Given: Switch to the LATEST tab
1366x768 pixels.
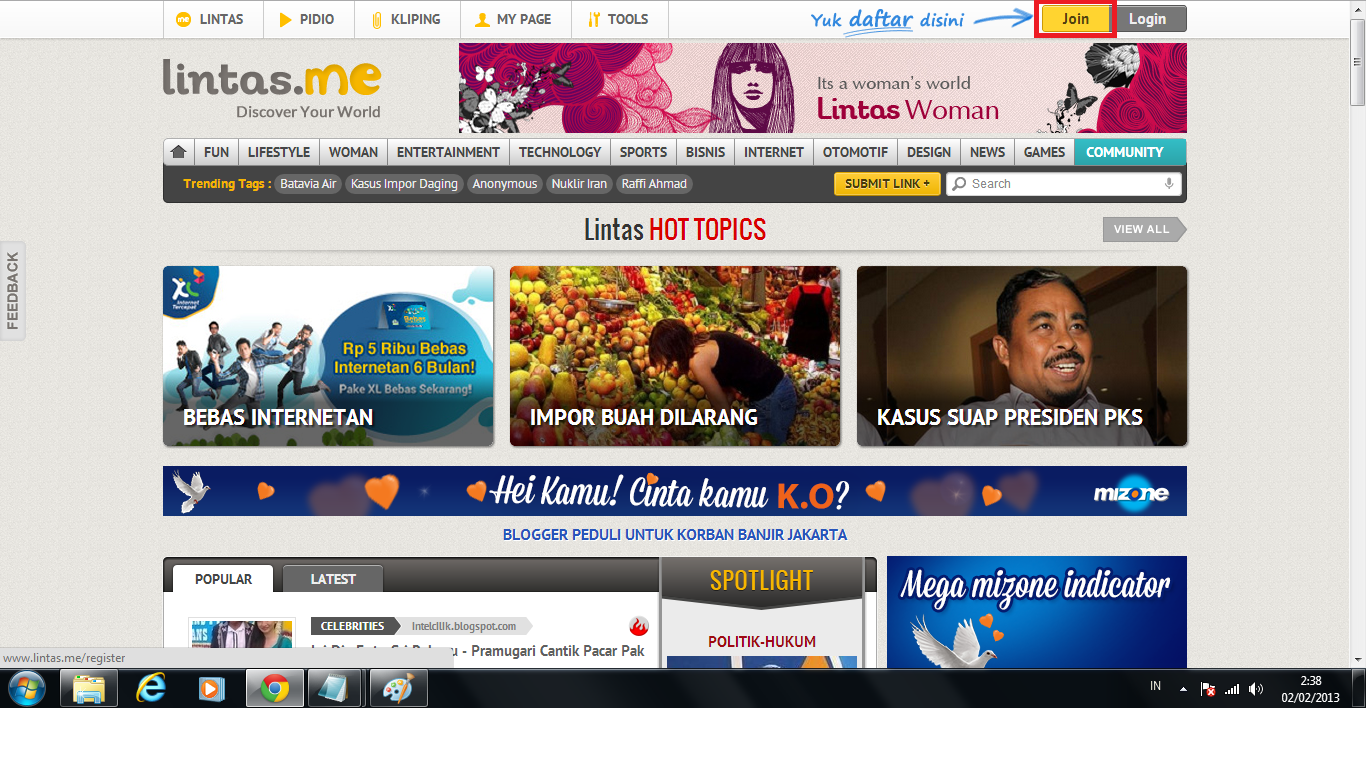Looking at the screenshot, I should tap(333, 579).
